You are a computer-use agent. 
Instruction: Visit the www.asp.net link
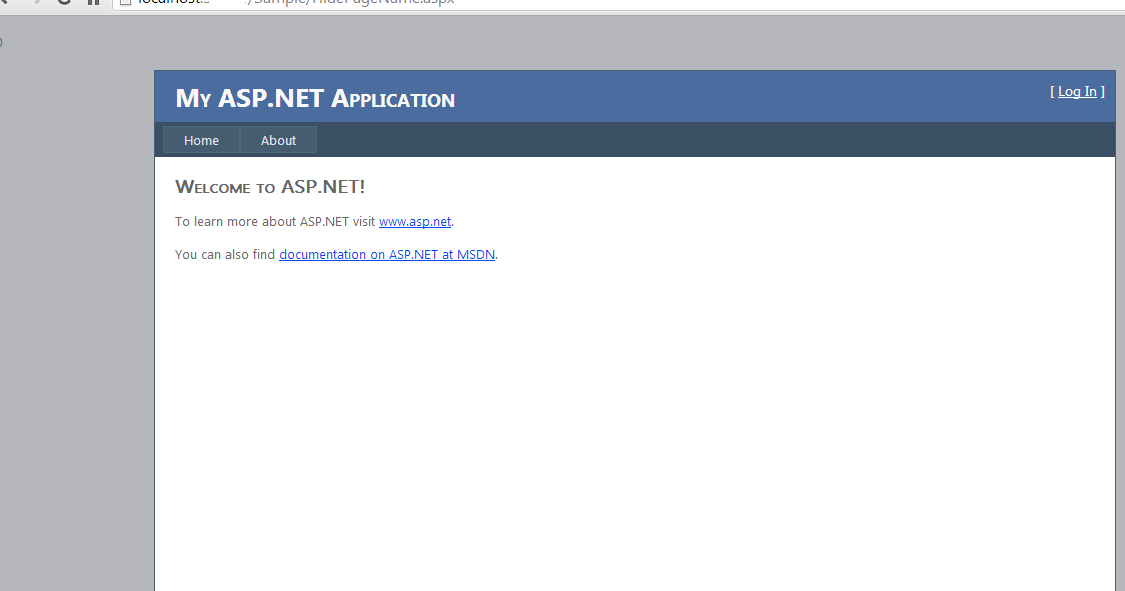click(415, 222)
